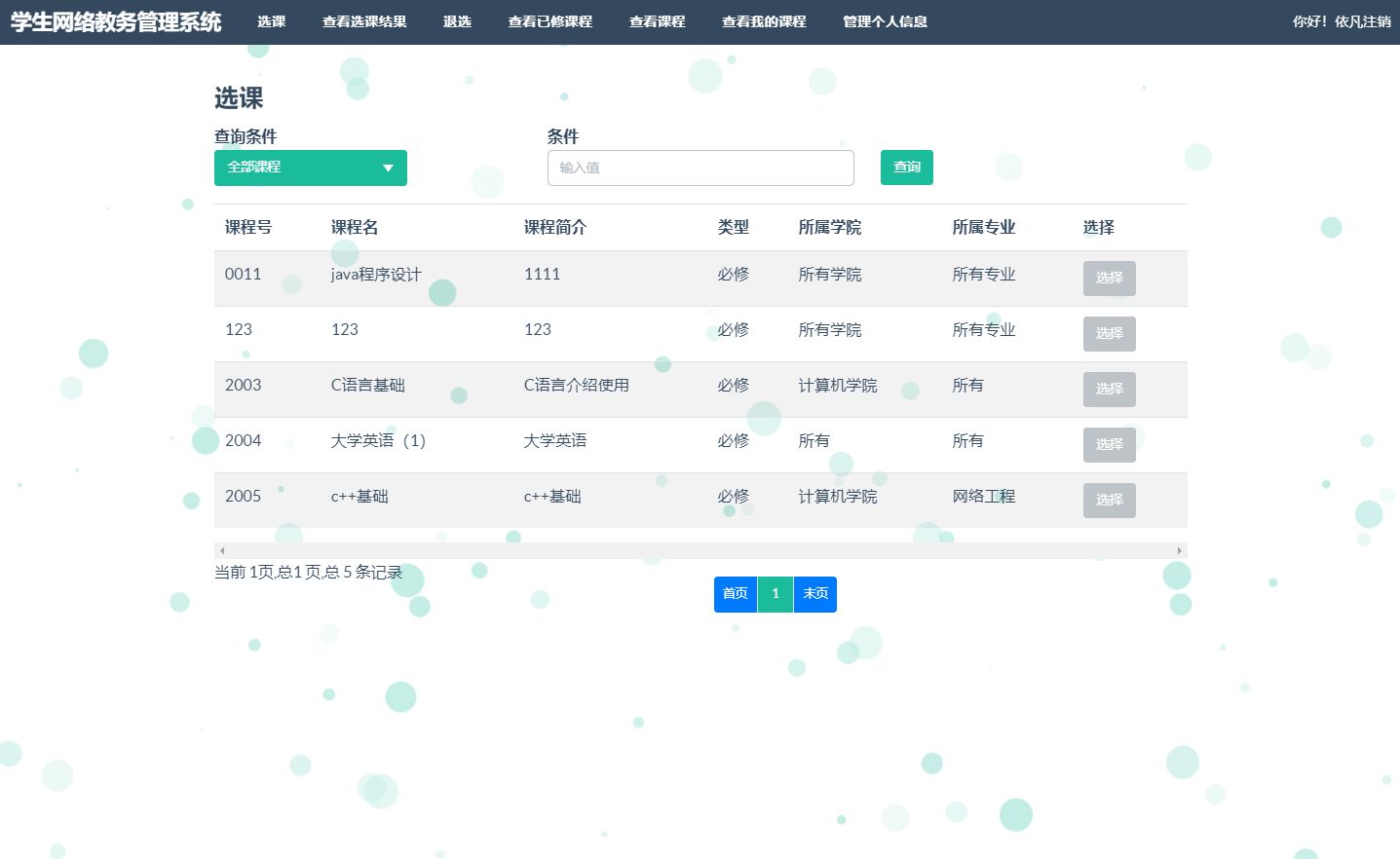Jump to 末页 using the pagination
The image size is (1400, 859).
click(814, 593)
